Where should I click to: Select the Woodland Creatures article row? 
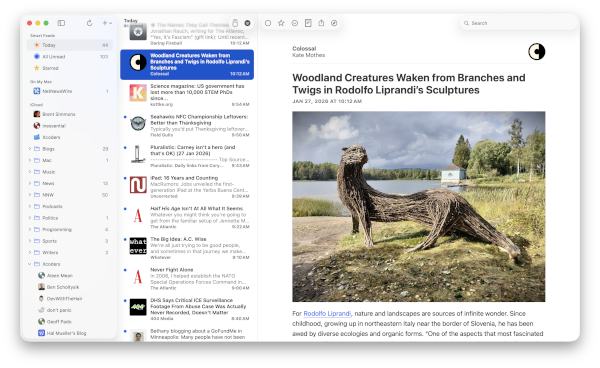click(x=187, y=65)
